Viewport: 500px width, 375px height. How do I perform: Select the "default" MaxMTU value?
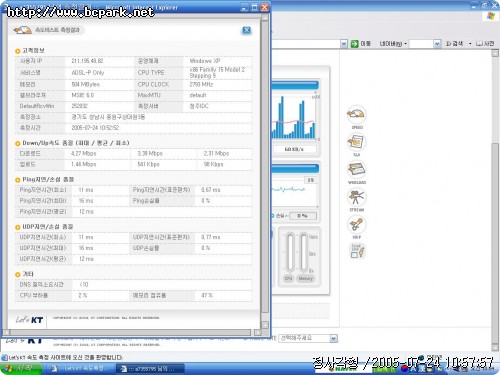198,95
